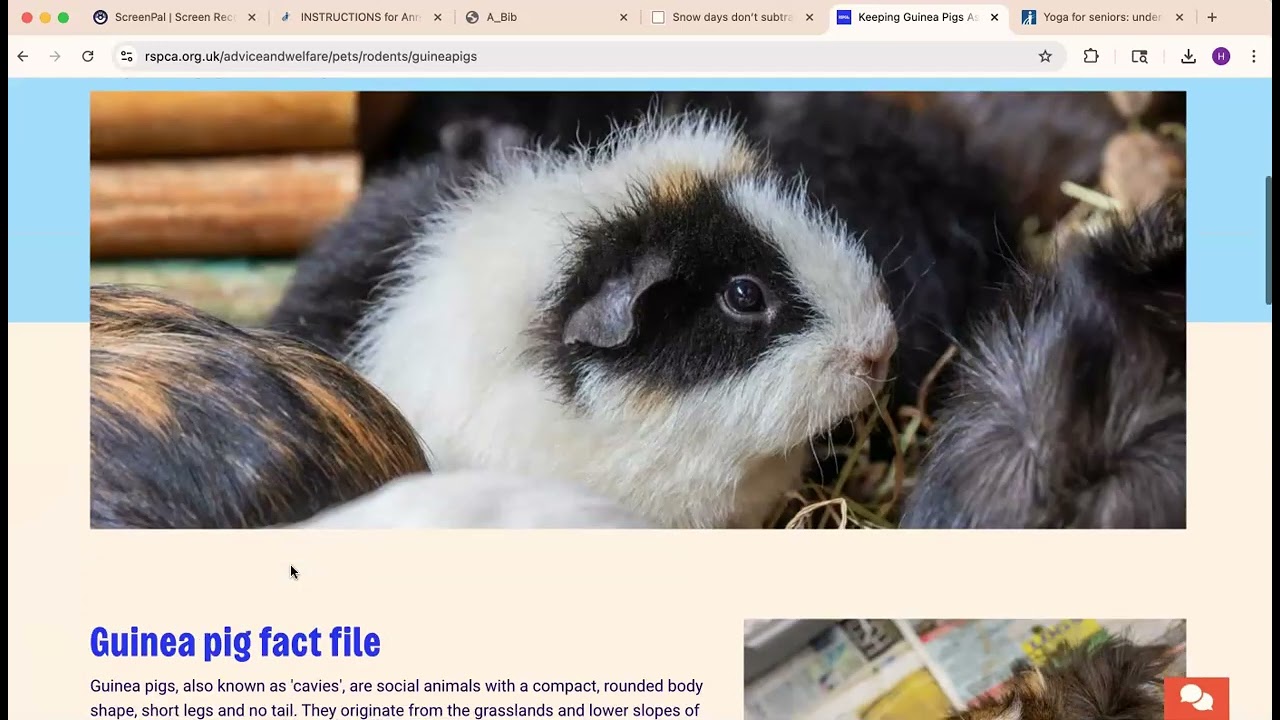Open the orange live chat bubble

point(1196,697)
